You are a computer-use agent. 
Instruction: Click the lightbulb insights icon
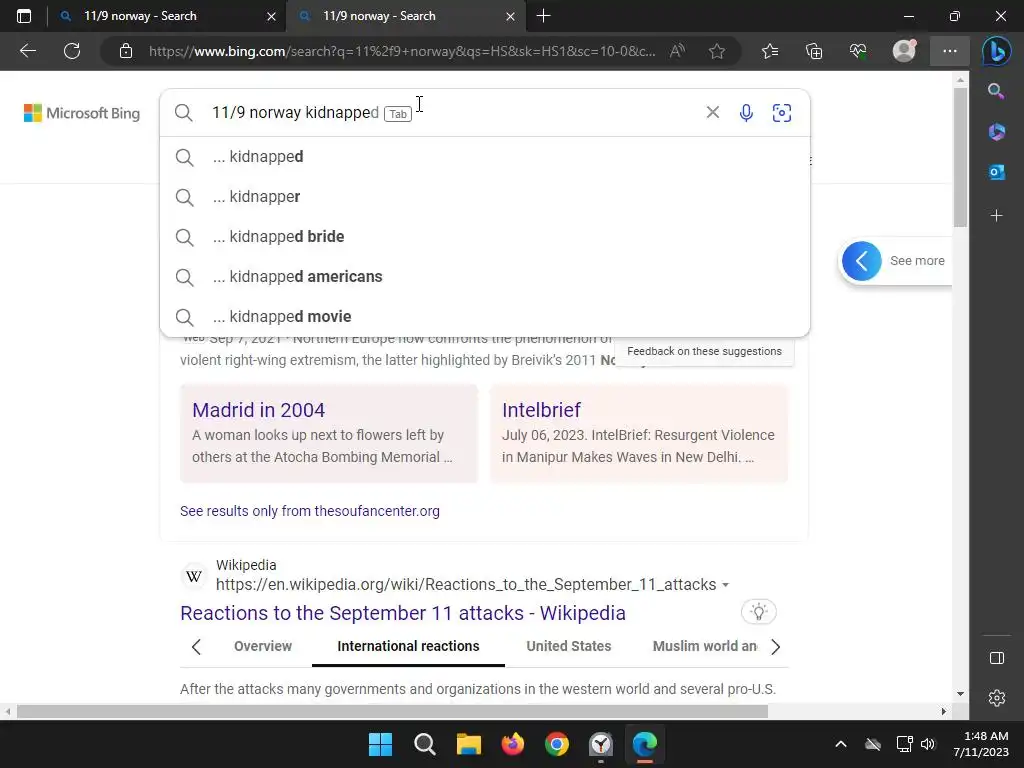(758, 612)
